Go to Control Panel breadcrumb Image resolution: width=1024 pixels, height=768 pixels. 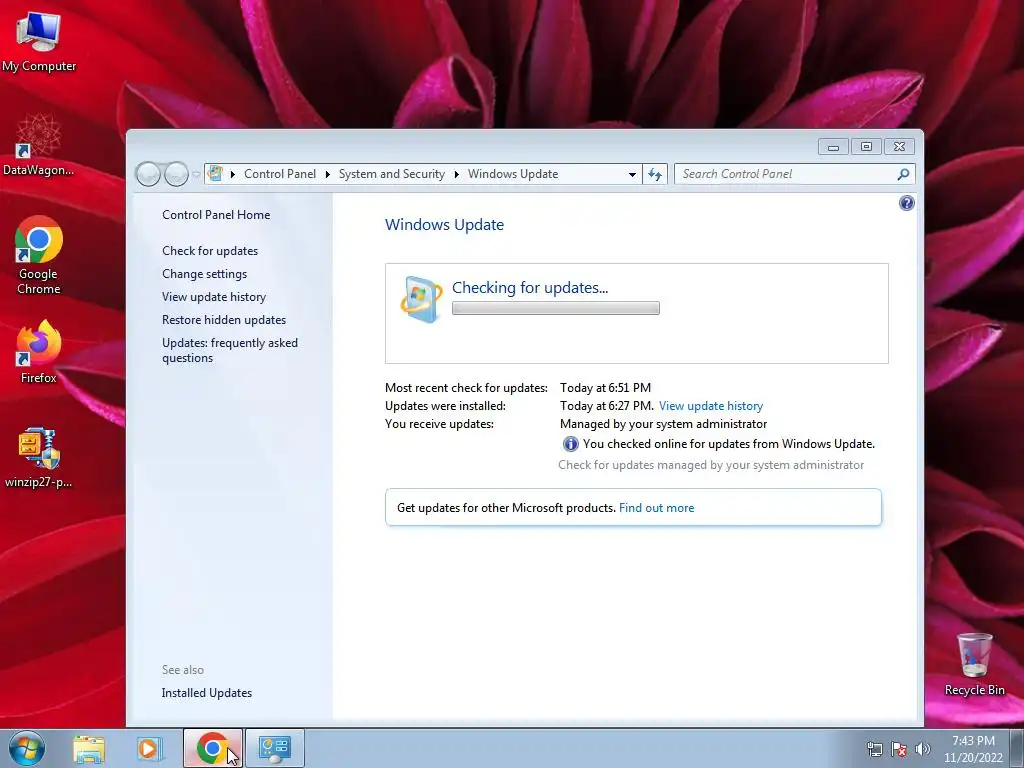280,174
